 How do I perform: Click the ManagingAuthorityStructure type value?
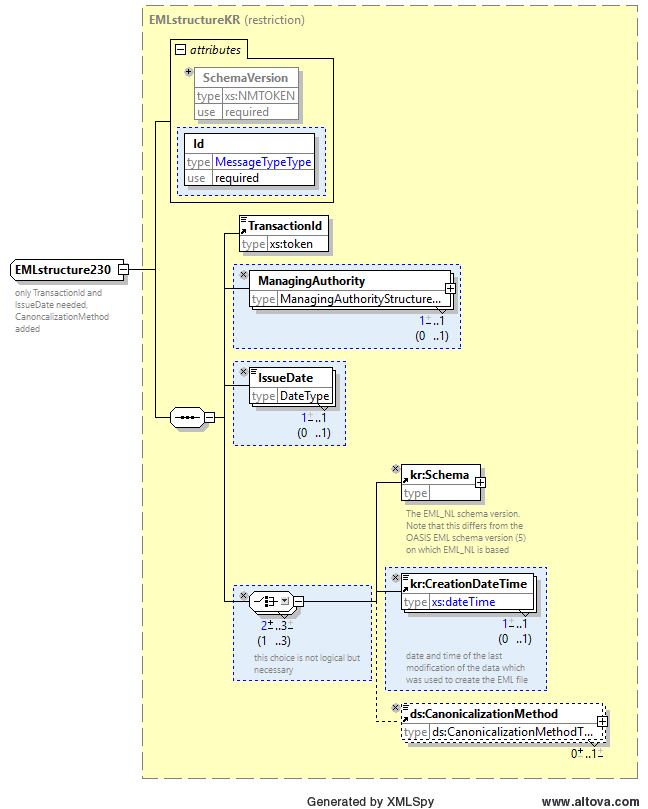coord(361,299)
